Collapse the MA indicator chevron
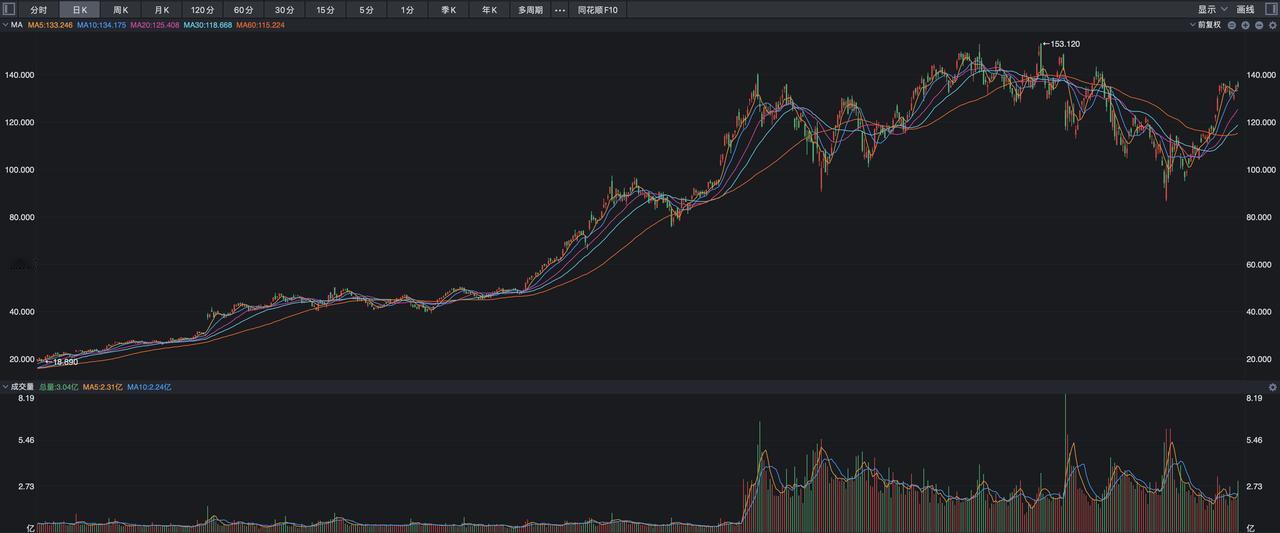 (x=5, y=25)
